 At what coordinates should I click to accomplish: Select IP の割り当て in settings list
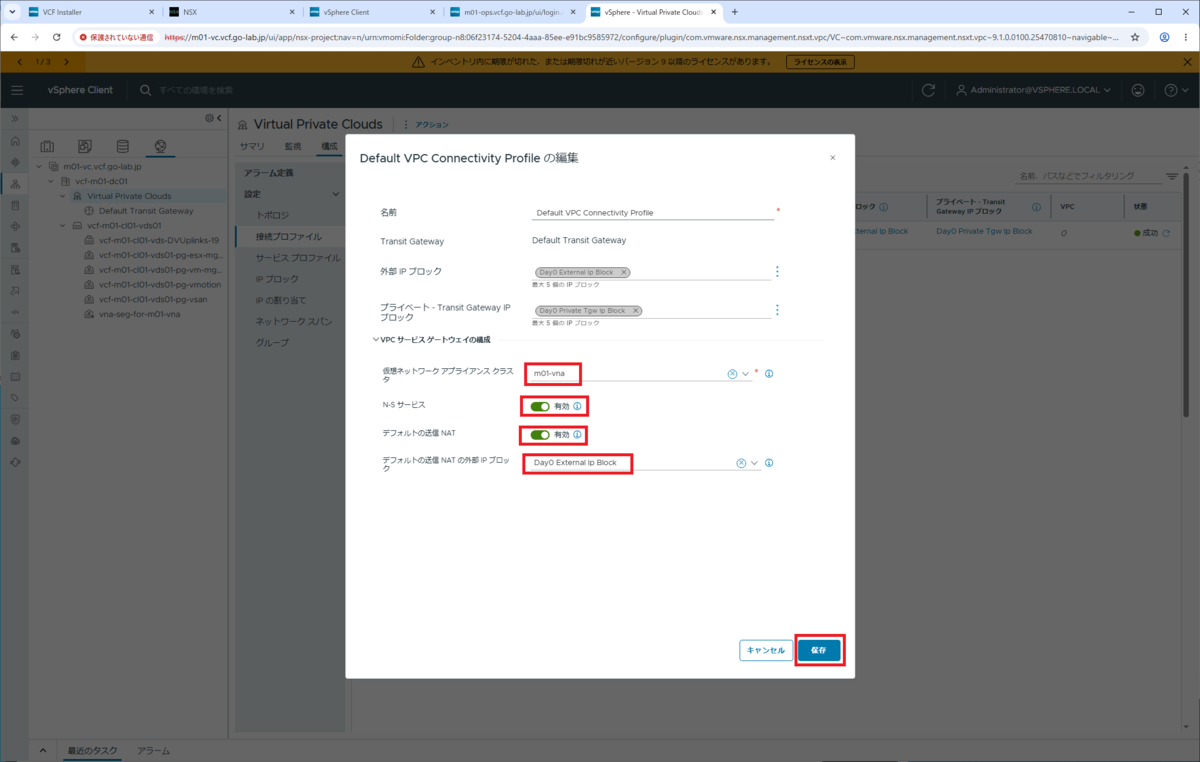[x=281, y=300]
